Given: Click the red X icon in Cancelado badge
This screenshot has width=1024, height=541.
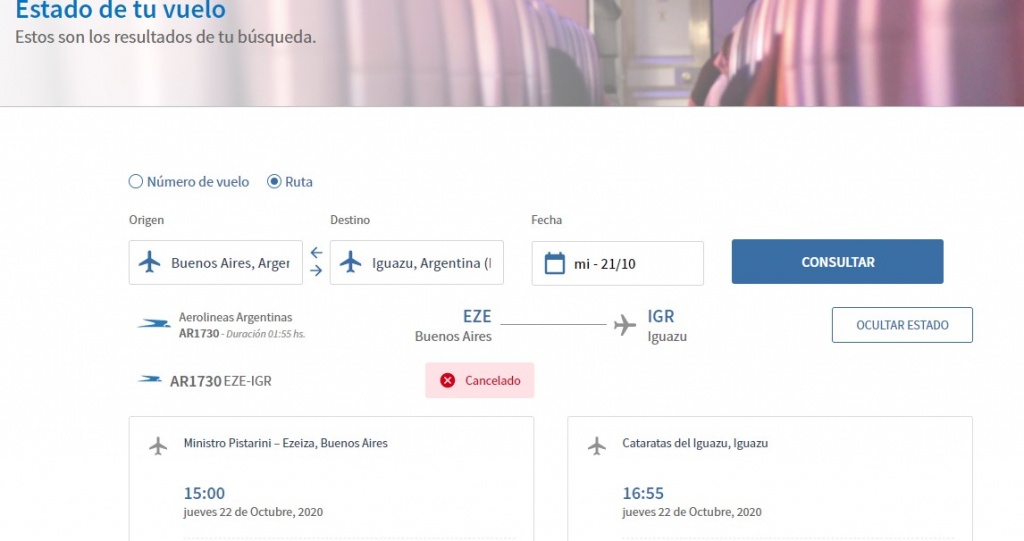Looking at the screenshot, I should point(448,380).
